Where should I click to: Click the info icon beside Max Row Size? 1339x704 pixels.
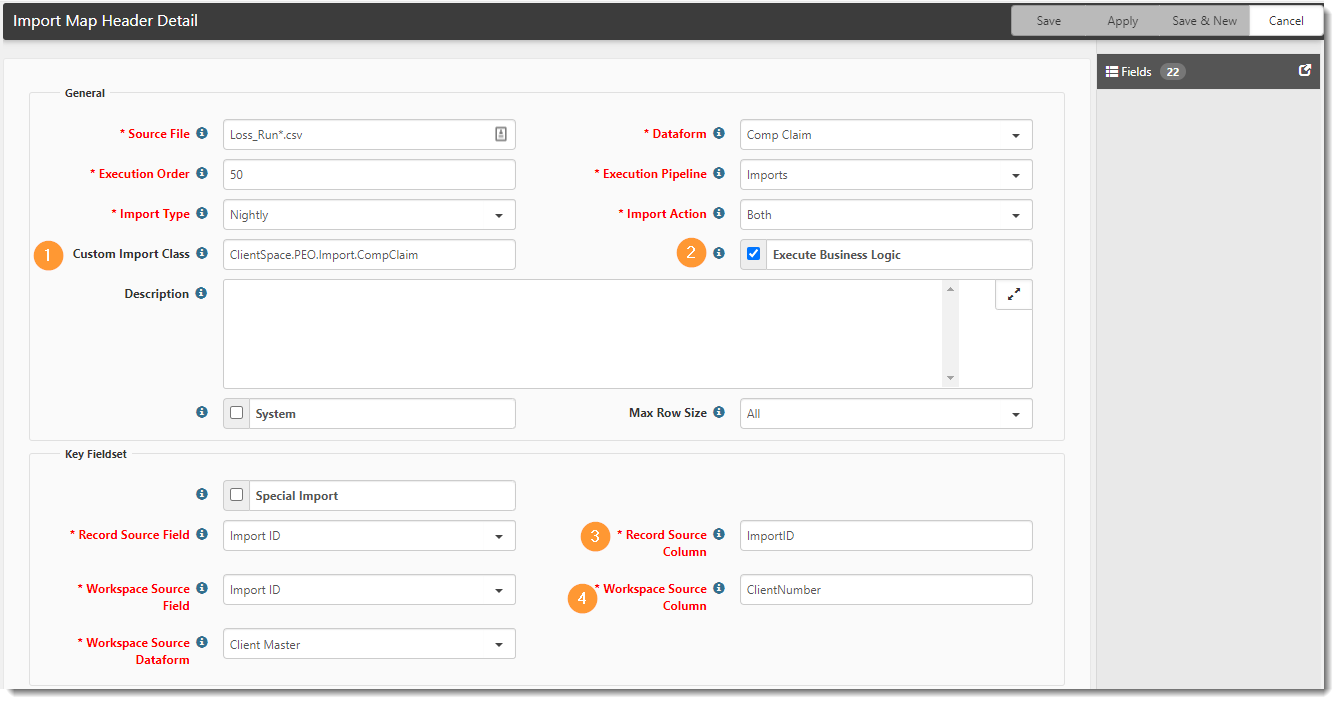(719, 412)
